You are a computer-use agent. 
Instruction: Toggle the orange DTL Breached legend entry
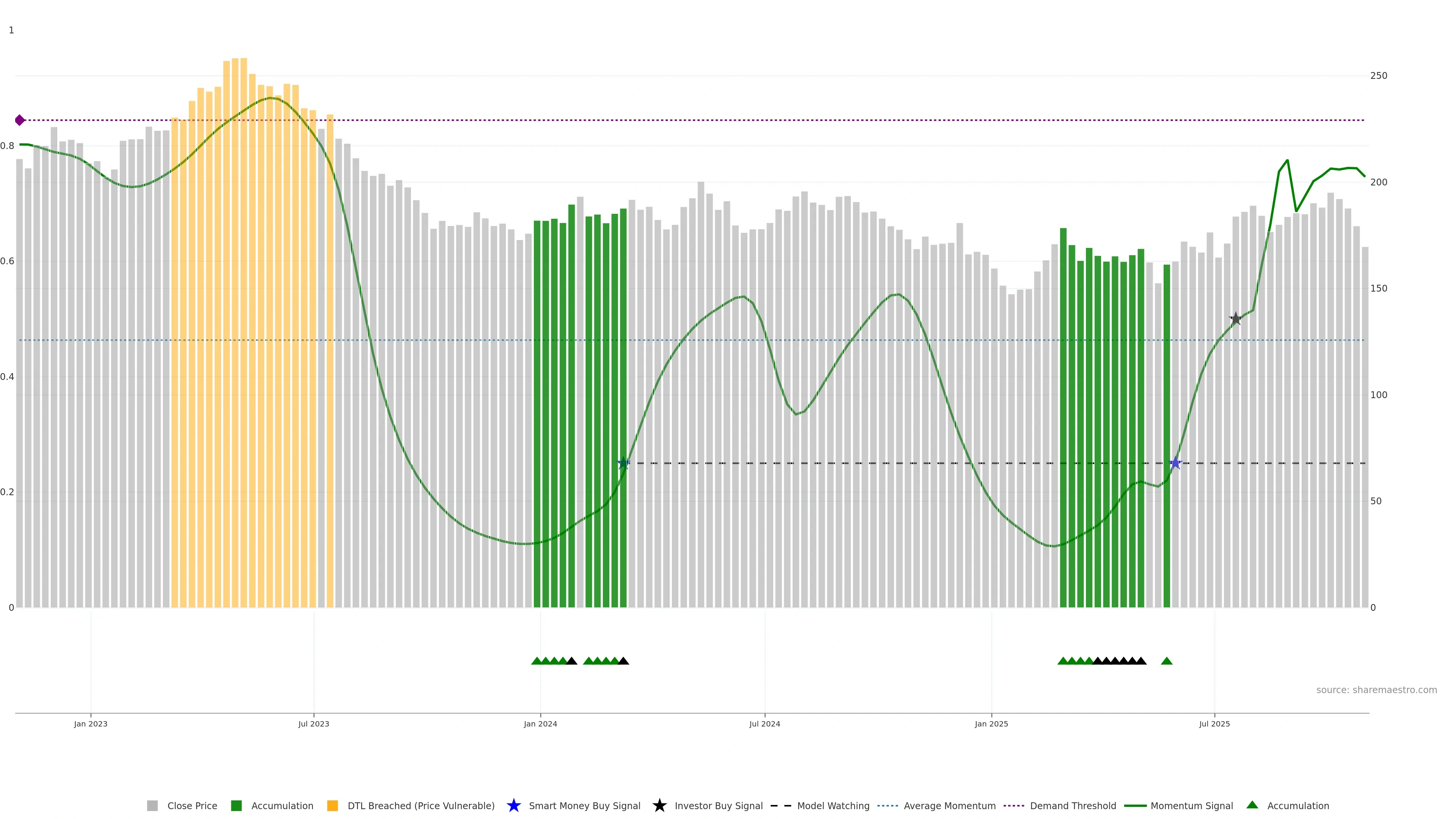point(333,805)
